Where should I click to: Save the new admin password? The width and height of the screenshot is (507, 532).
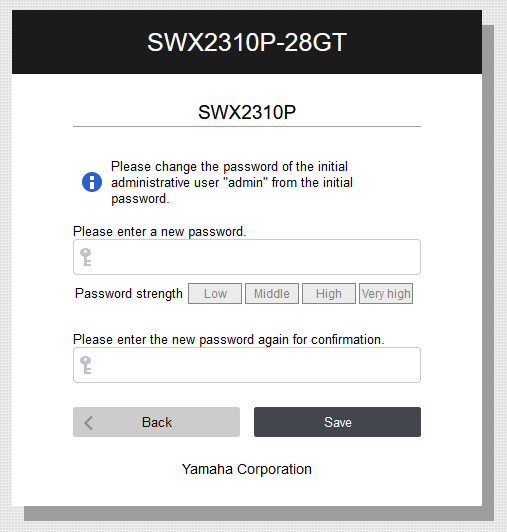[337, 422]
